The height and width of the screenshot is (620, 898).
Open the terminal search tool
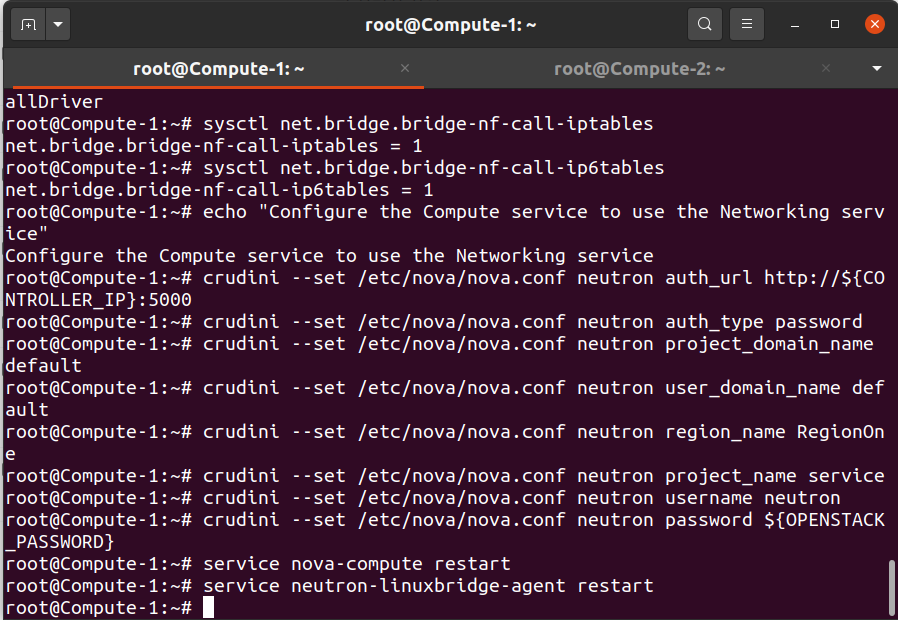[x=704, y=24]
